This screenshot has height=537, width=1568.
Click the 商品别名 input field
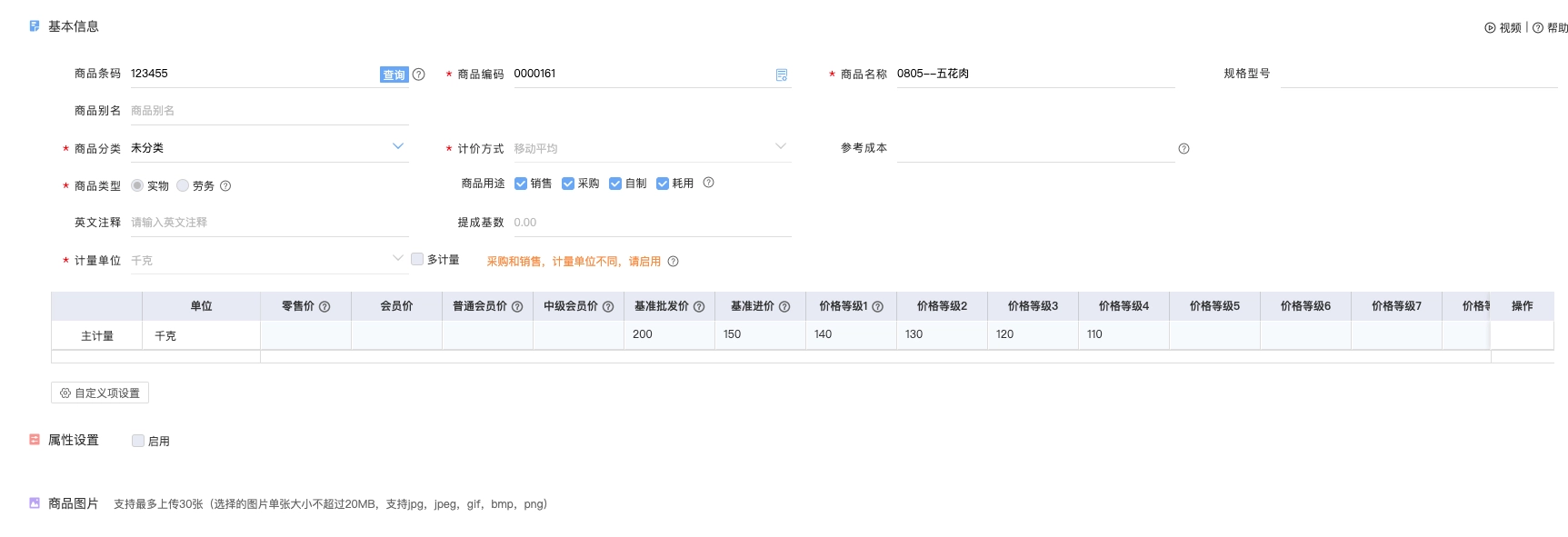[268, 111]
